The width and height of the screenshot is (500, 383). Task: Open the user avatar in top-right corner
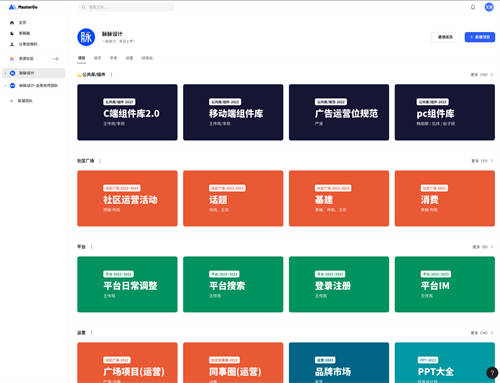click(x=489, y=7)
